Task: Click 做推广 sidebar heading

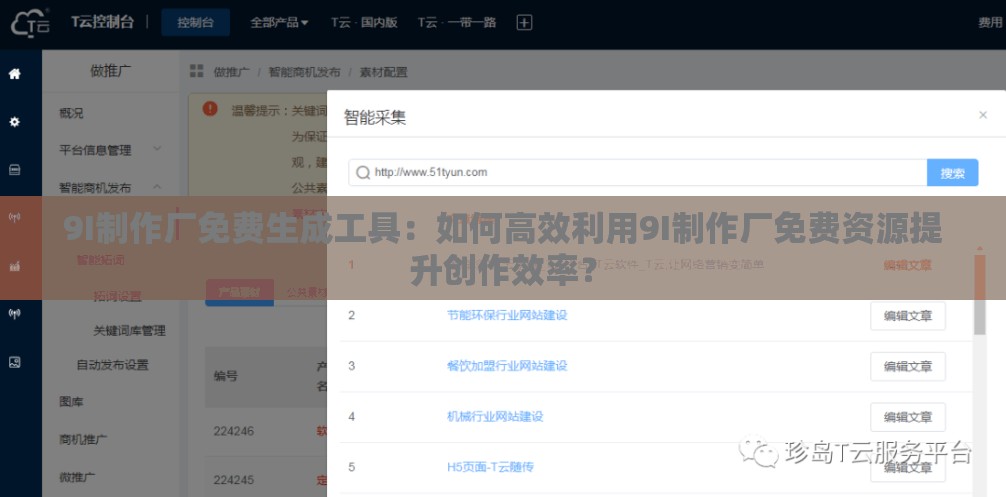Action: pos(110,71)
